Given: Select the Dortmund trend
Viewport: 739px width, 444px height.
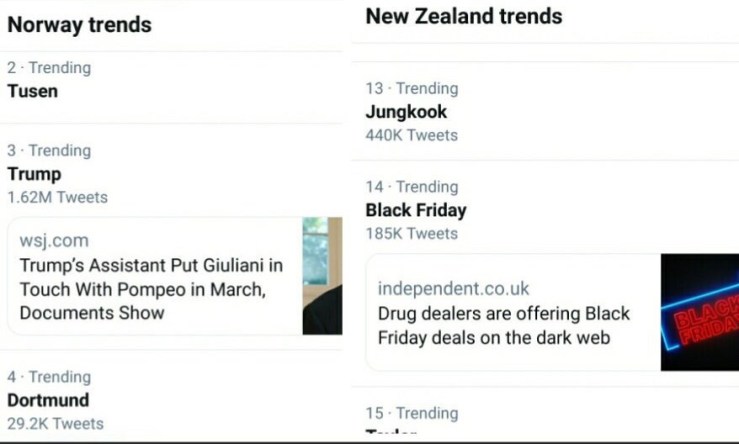Looking at the screenshot, I should pos(48,400).
